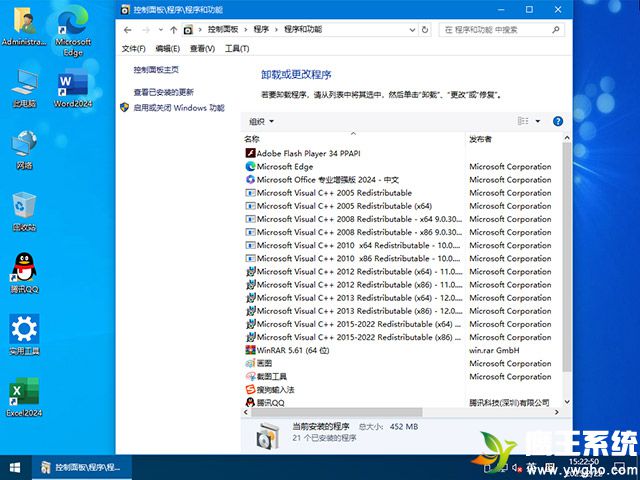Click the vertical scrollbar of program list
The width and height of the screenshot is (640, 480).
pos(567,257)
